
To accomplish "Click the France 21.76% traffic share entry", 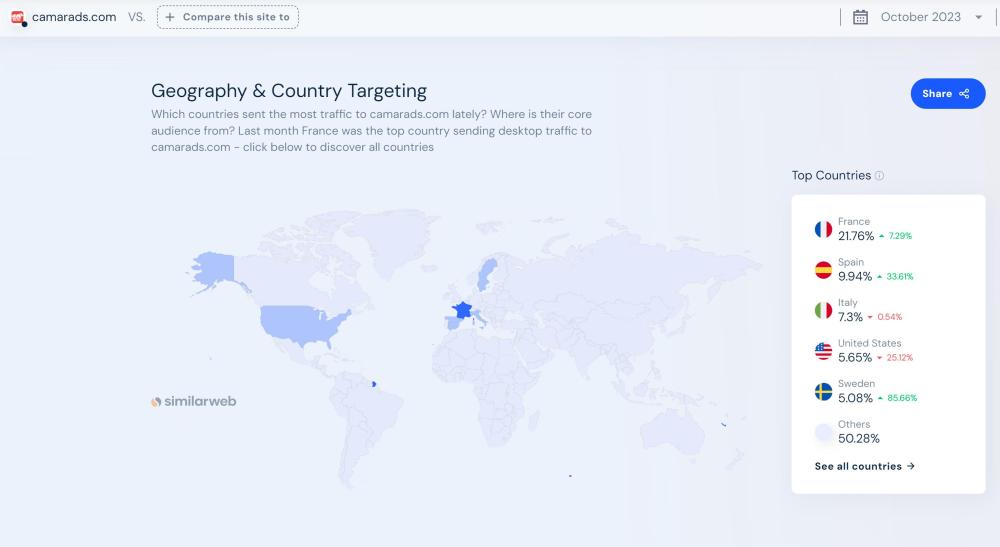I will coord(856,236).
